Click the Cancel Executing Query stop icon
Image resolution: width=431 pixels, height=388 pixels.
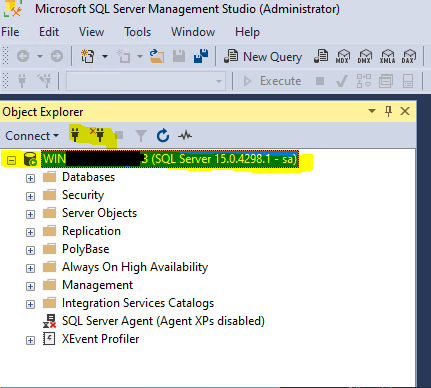(x=320, y=81)
